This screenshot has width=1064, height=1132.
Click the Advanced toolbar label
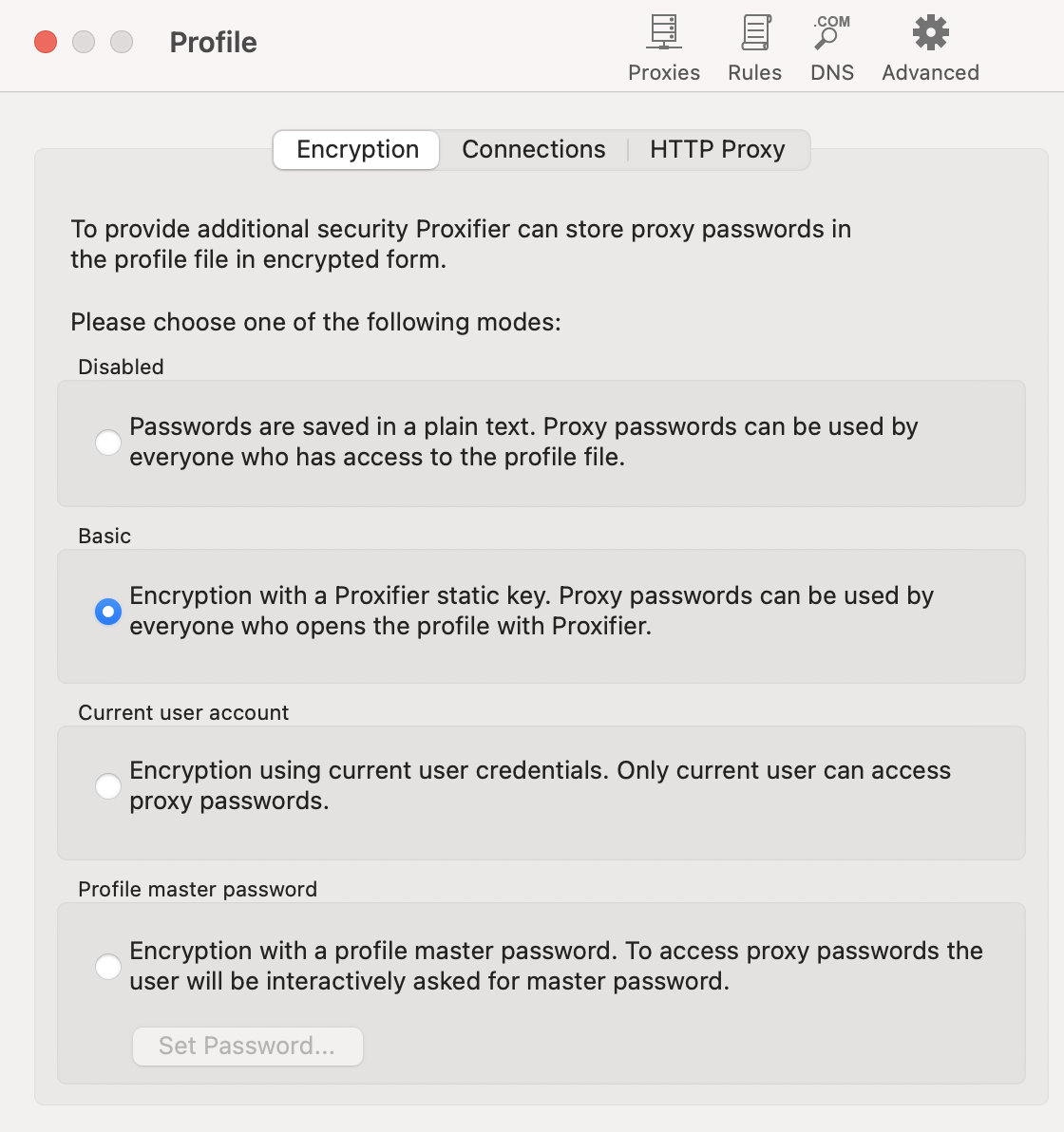(x=930, y=73)
